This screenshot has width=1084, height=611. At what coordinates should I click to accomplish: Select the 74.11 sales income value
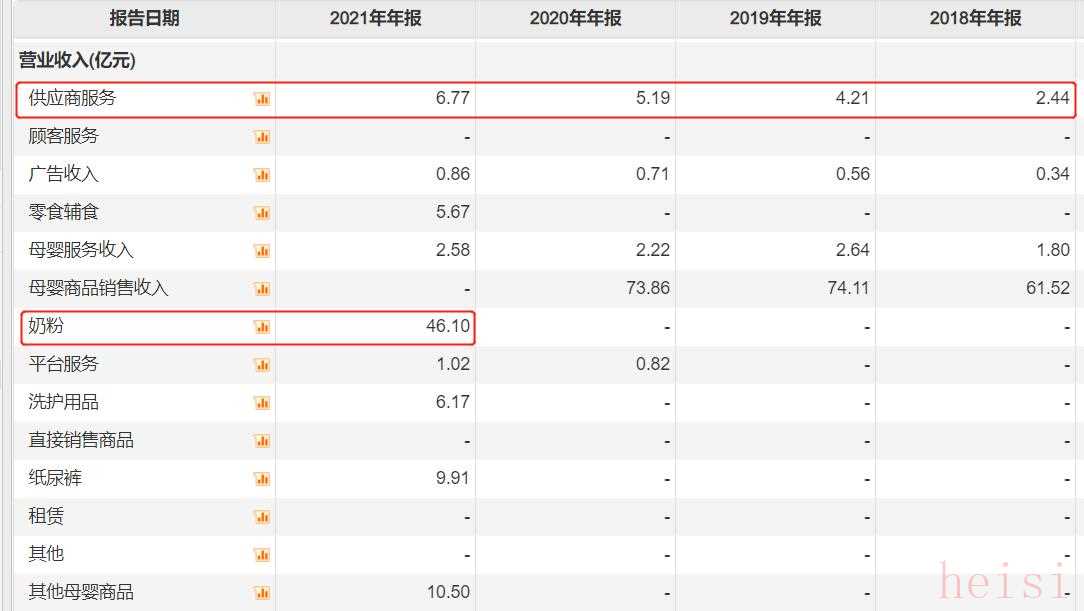pos(848,288)
